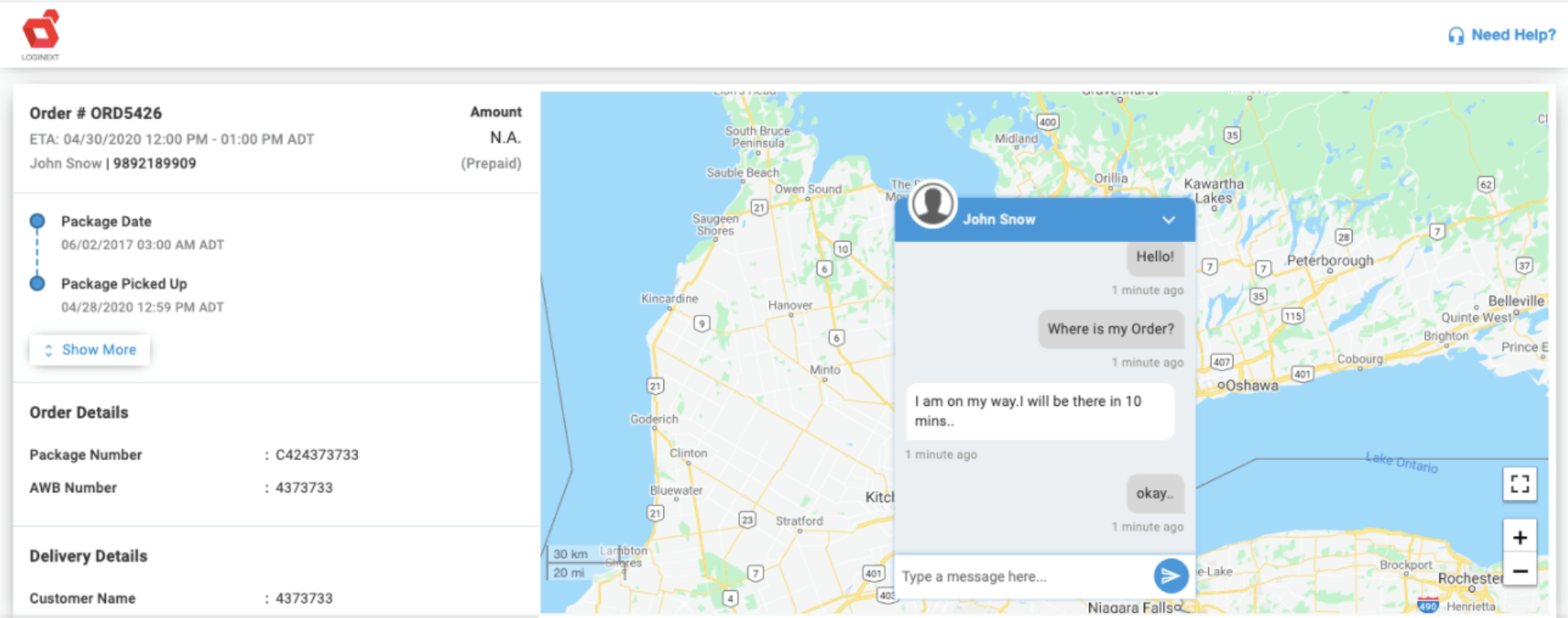Toggle fullscreen map view
The width and height of the screenshot is (1568, 618).
pos(1520,484)
